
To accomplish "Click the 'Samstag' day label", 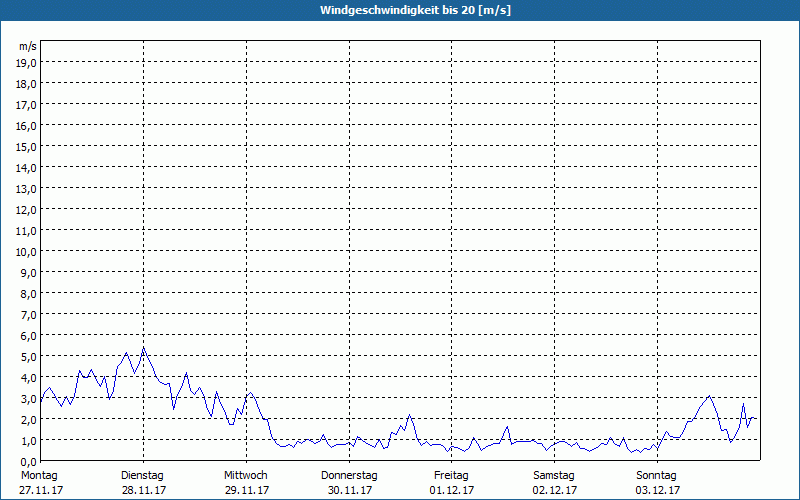I will coord(554,476).
